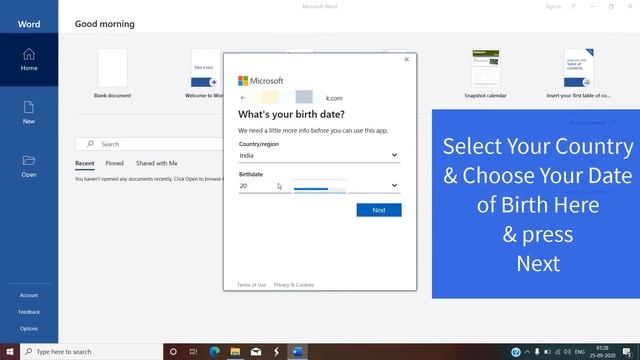Image resolution: width=640 pixels, height=360 pixels.
Task: Click the search magnifier icon in Word
Action: tap(90, 144)
